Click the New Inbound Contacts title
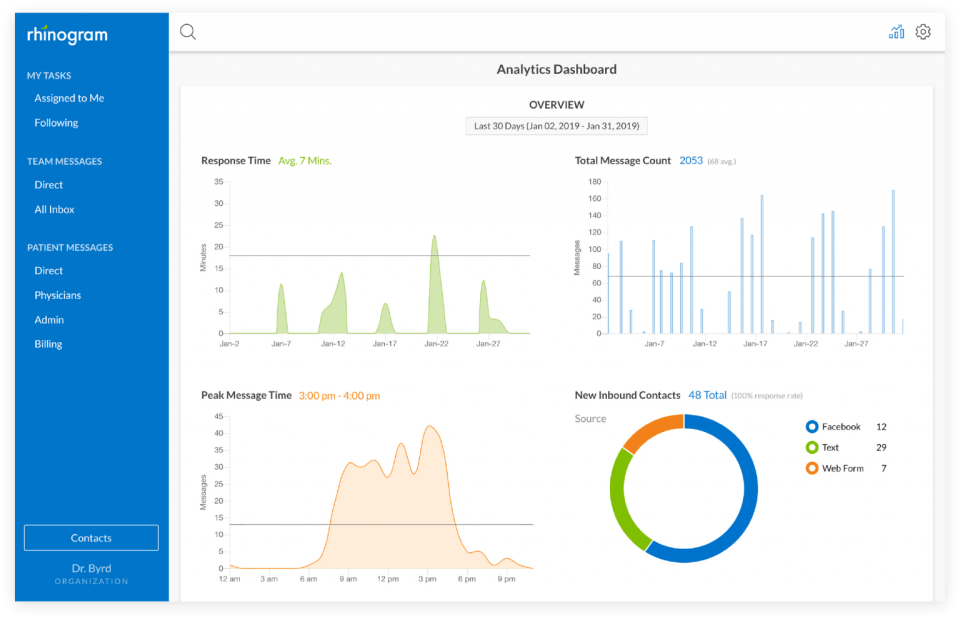Viewport: 960px width, 619px height. (627, 395)
